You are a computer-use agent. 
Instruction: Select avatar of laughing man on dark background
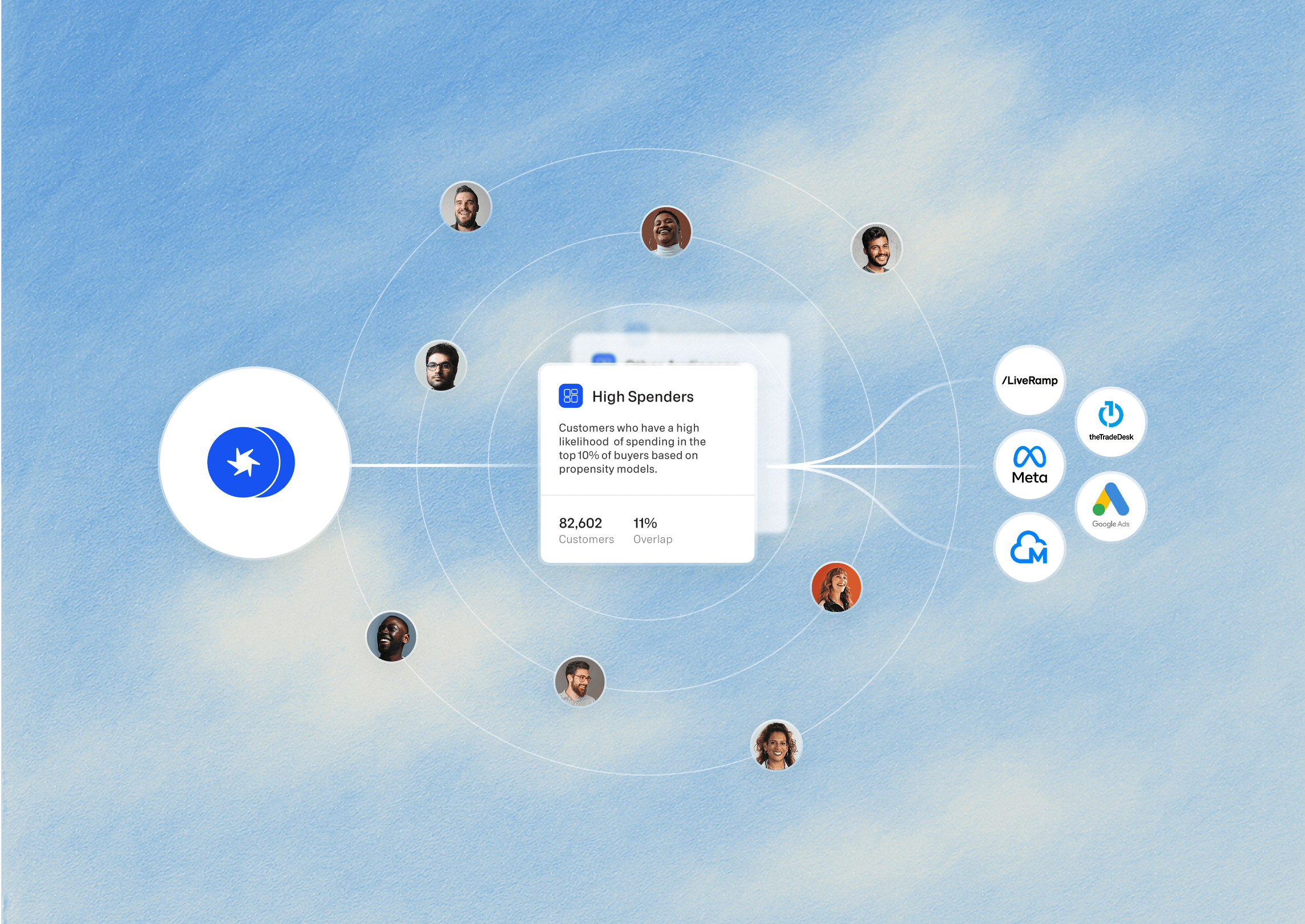(x=391, y=637)
